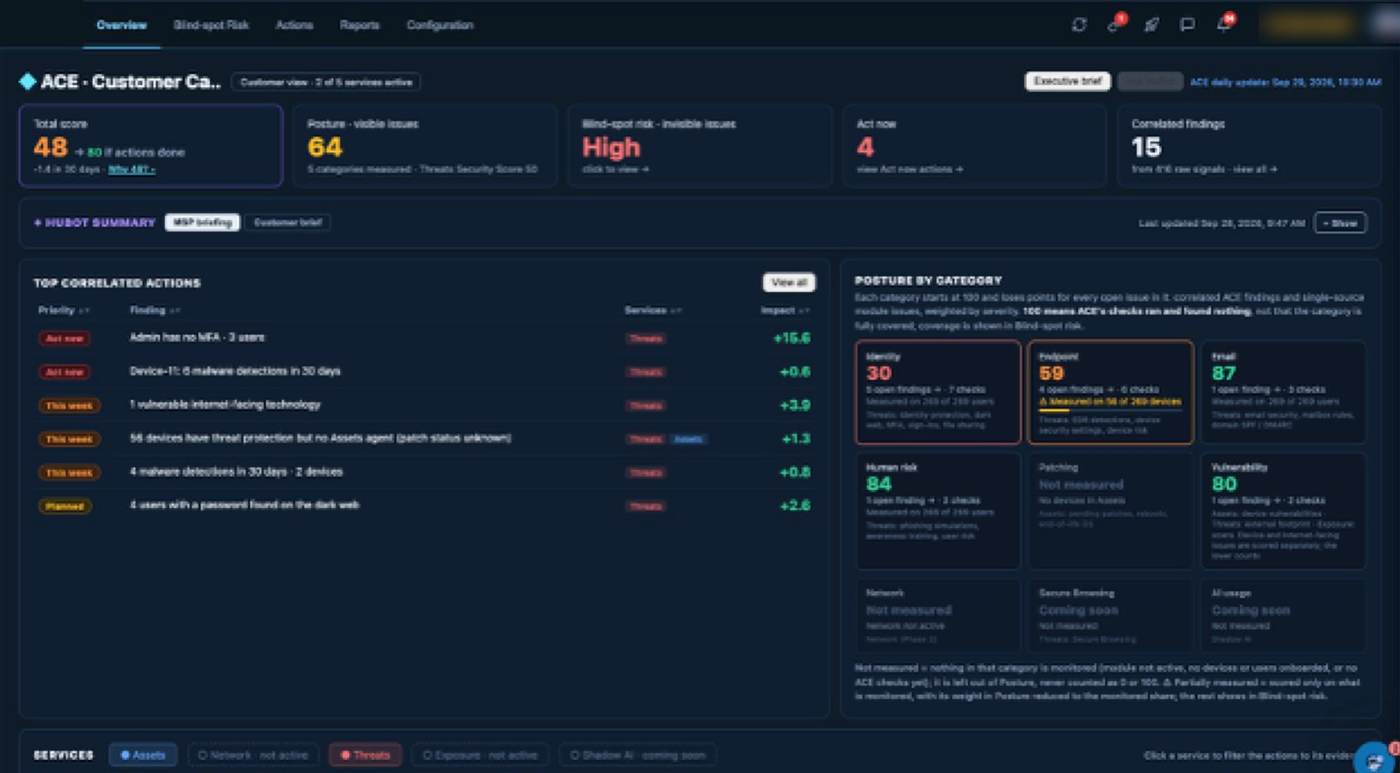
Task: Toggle the Network not active service filter
Action: 253,755
